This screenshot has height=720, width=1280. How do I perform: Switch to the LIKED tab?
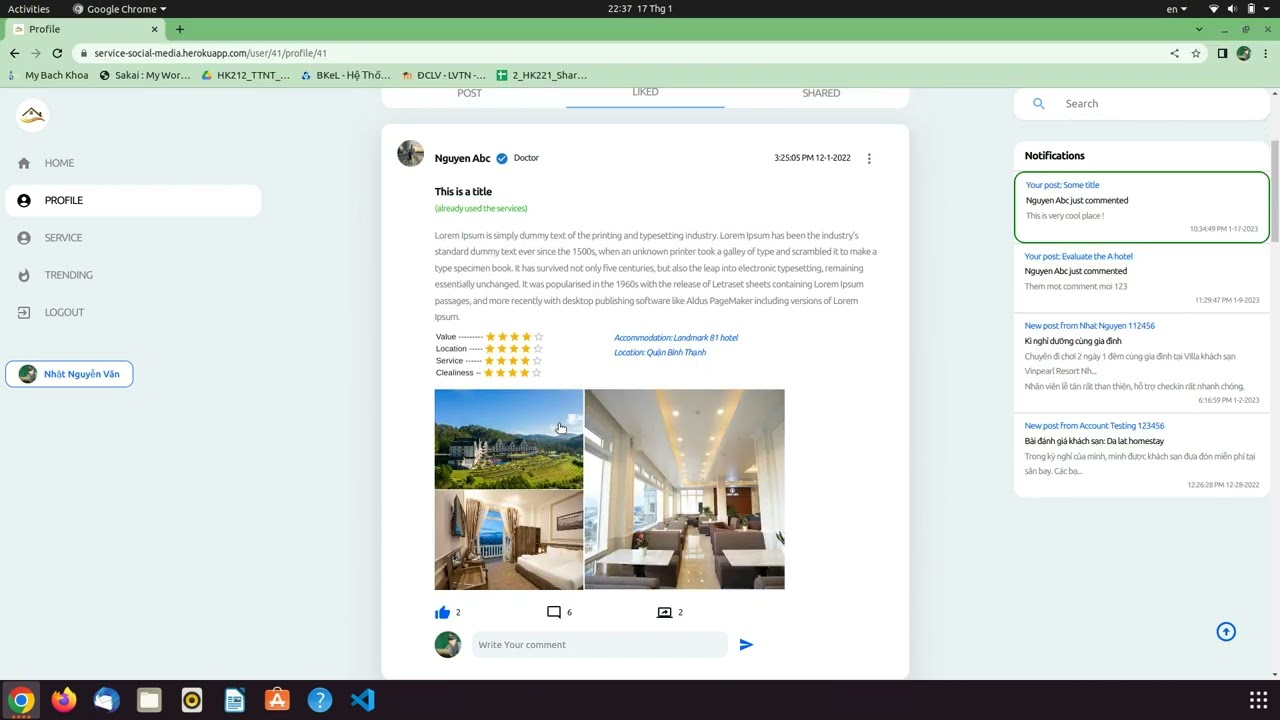coord(645,92)
